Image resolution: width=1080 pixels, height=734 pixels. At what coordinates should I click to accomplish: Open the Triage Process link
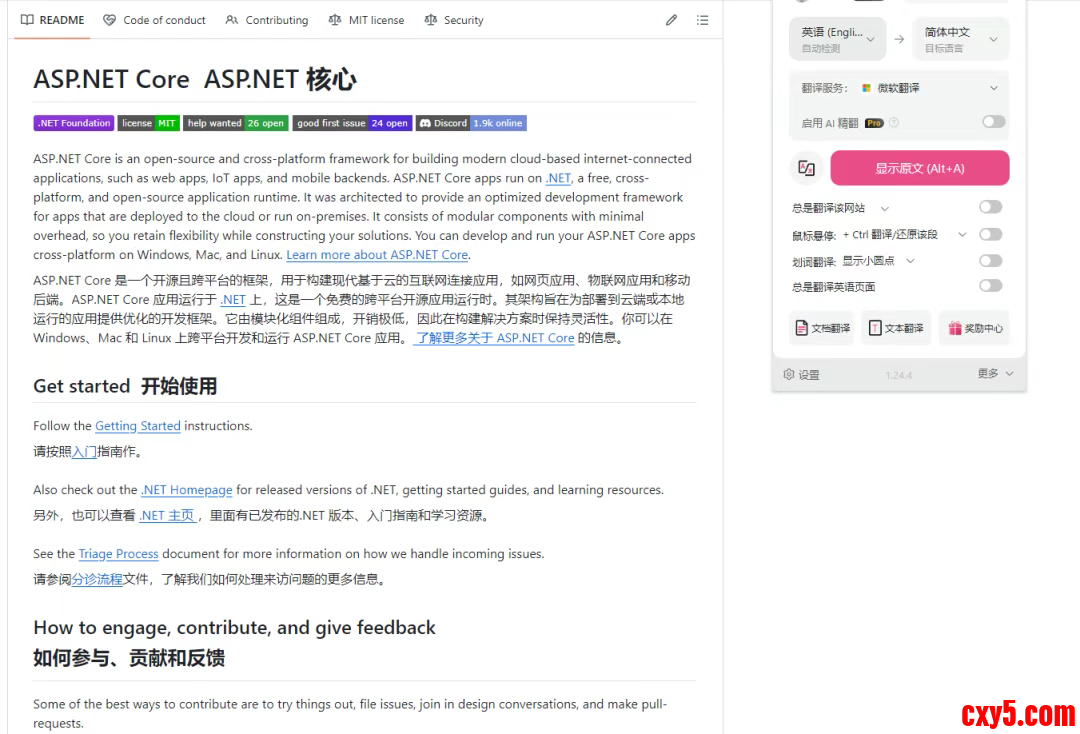coord(118,554)
